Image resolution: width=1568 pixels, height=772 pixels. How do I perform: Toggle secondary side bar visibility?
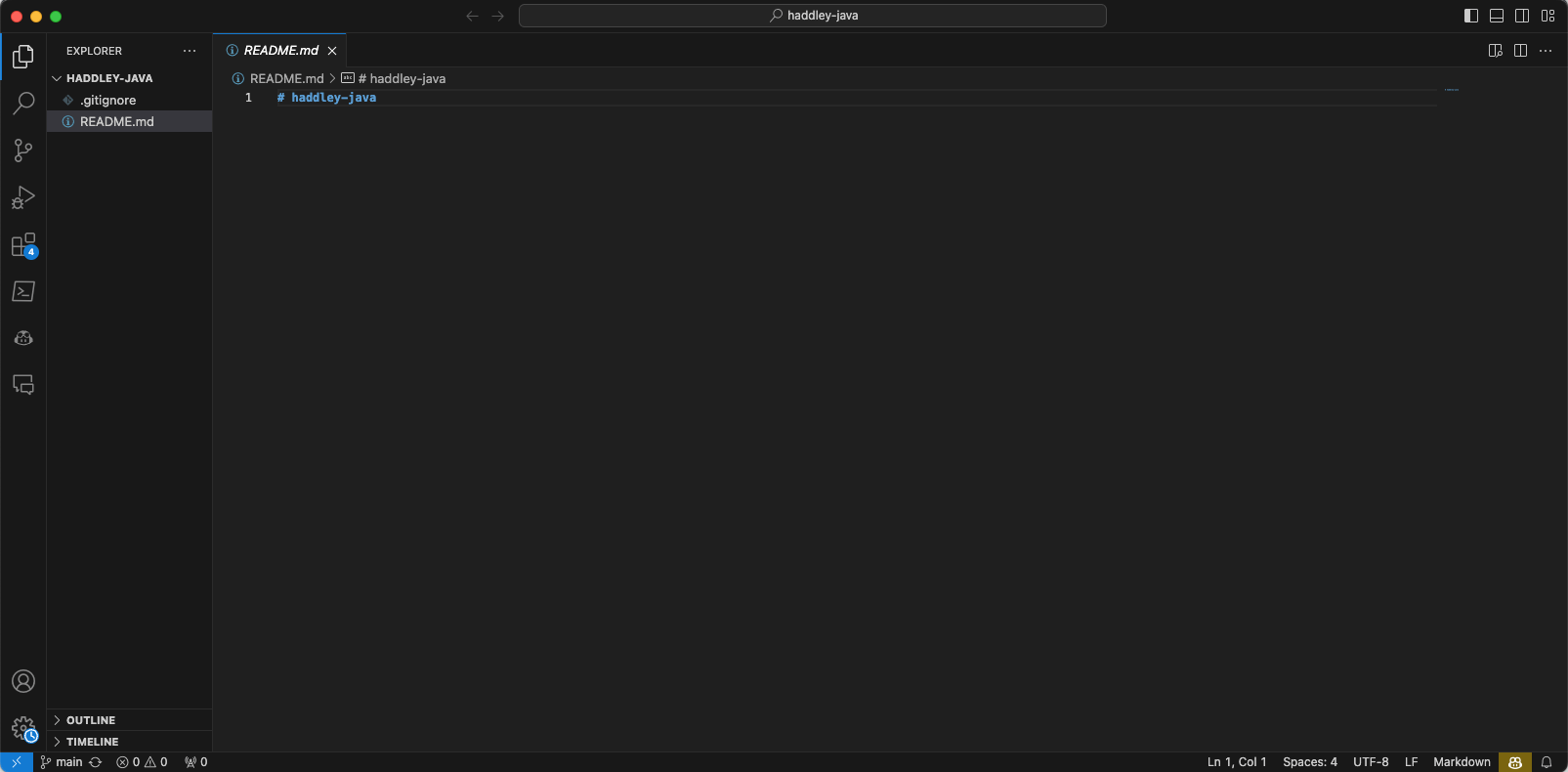[1522, 16]
